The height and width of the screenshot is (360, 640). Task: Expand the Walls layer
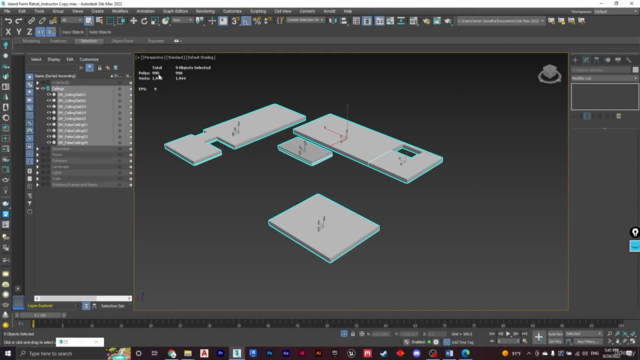pos(38,179)
